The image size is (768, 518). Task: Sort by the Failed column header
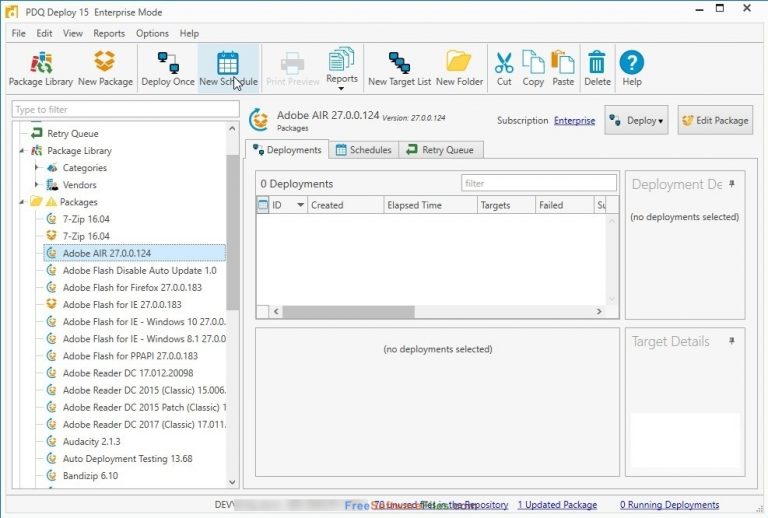click(564, 205)
